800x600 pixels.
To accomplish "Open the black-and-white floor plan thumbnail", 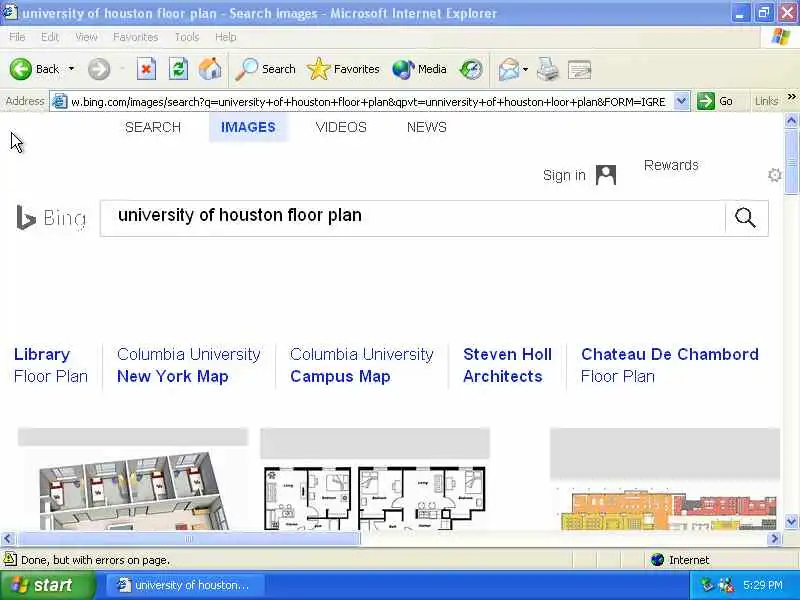I will [375, 497].
